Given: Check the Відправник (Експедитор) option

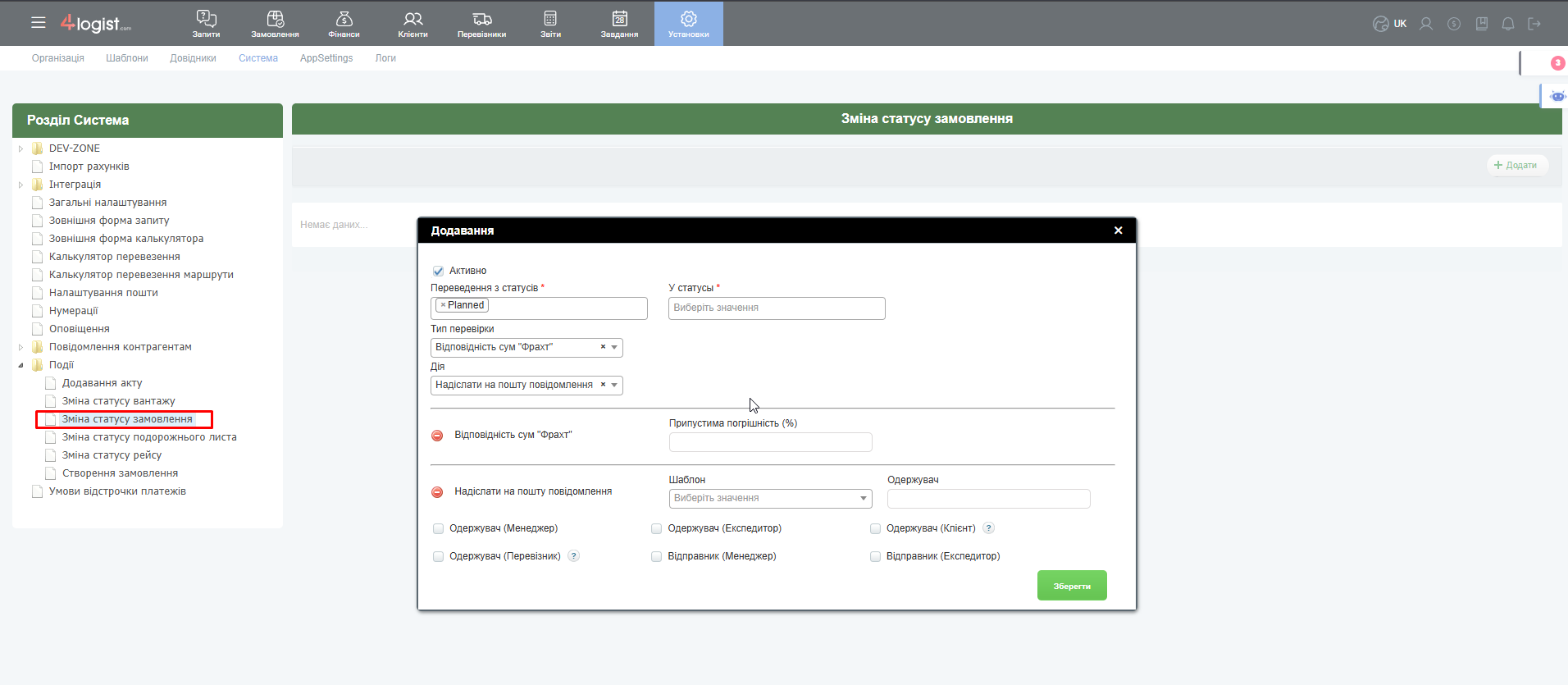Looking at the screenshot, I should pyautogui.click(x=875, y=557).
